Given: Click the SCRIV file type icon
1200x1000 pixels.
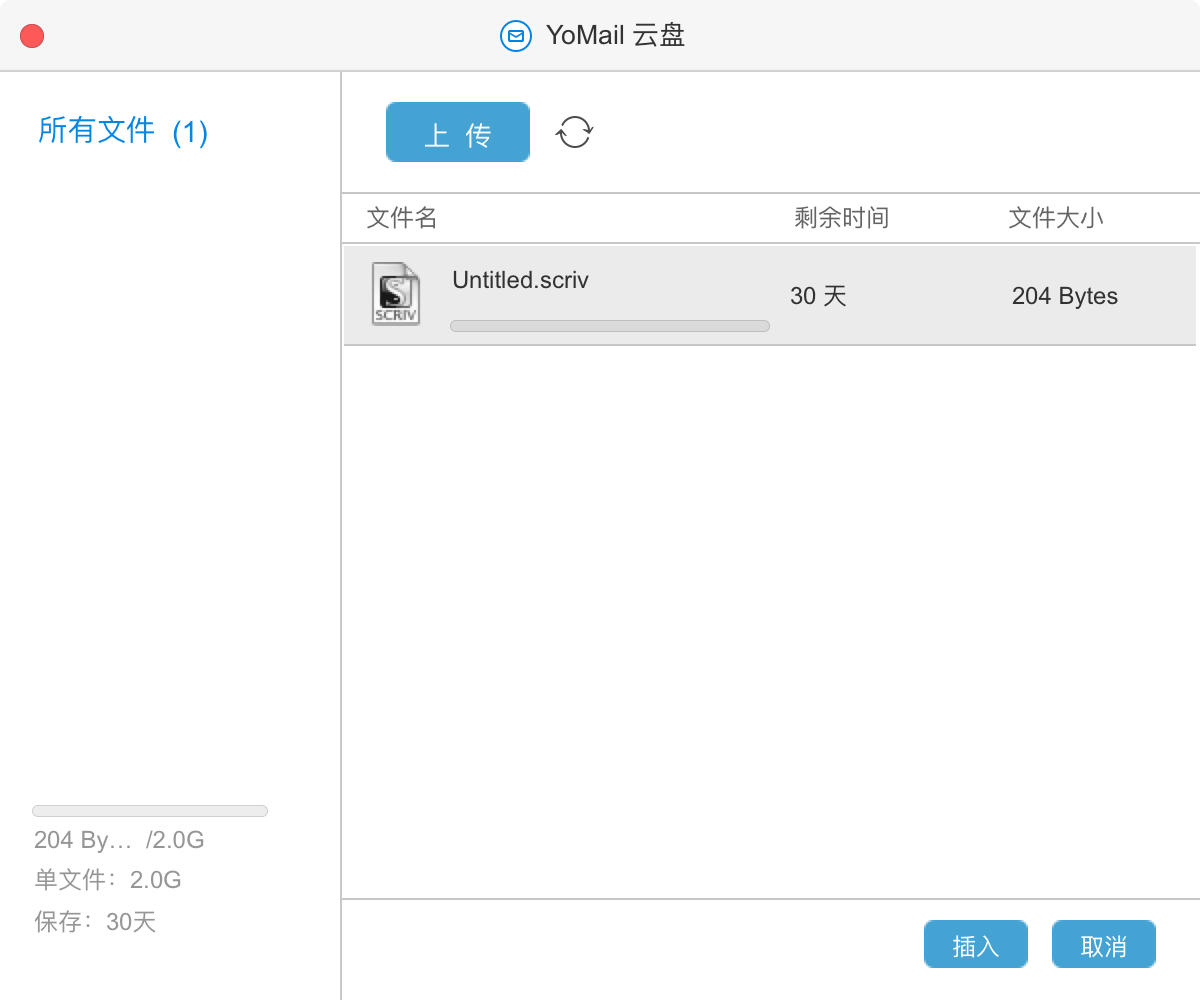Looking at the screenshot, I should click(396, 294).
